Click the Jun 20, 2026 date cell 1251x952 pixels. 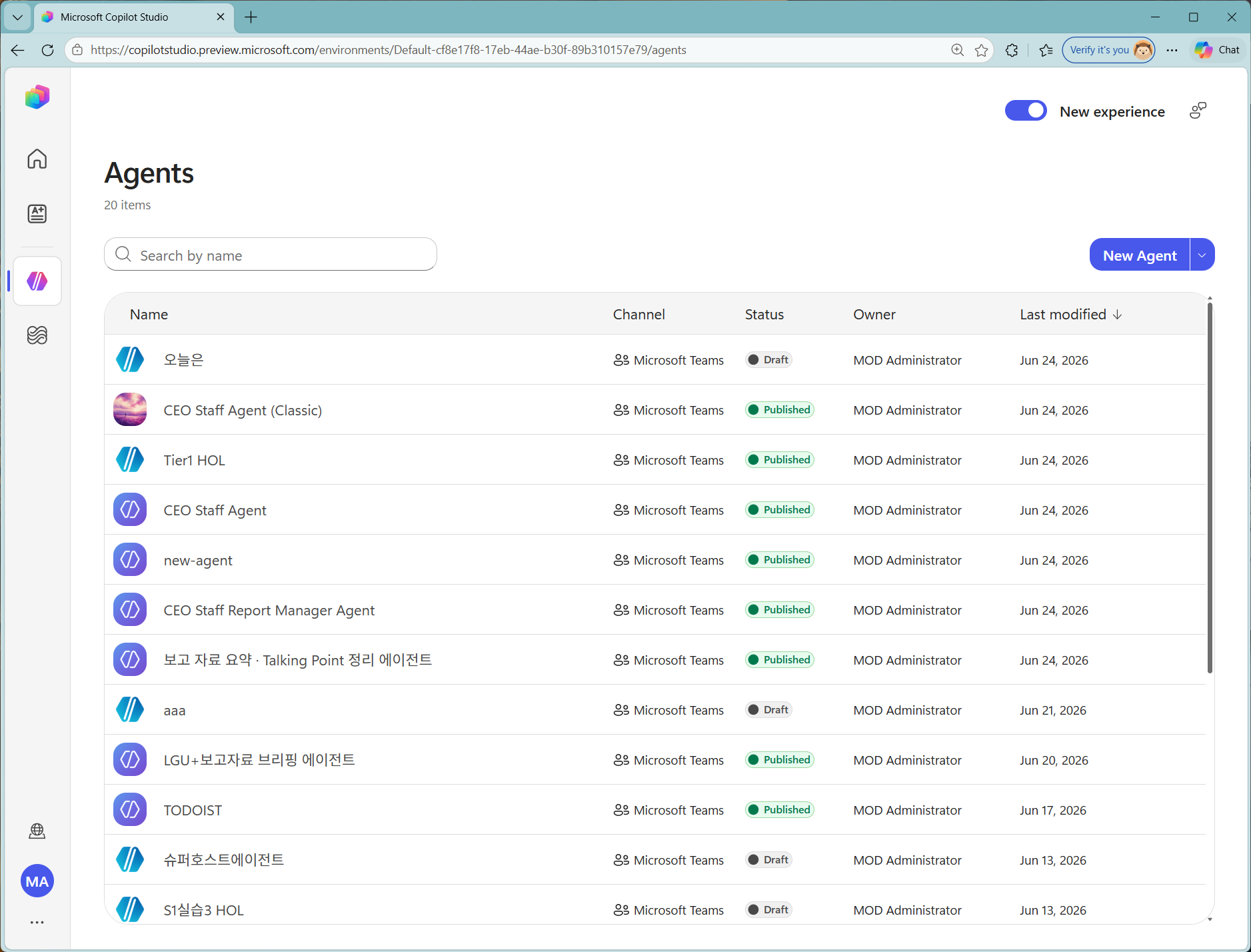point(1054,761)
